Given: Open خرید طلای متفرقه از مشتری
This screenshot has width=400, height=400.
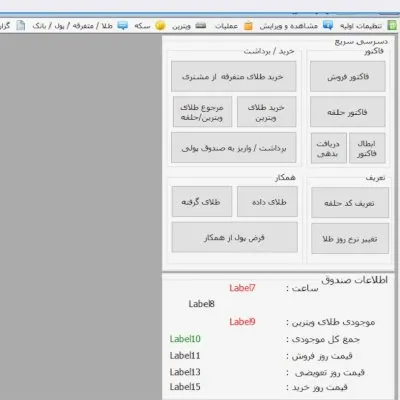Looking at the screenshot, I should tap(234, 76).
